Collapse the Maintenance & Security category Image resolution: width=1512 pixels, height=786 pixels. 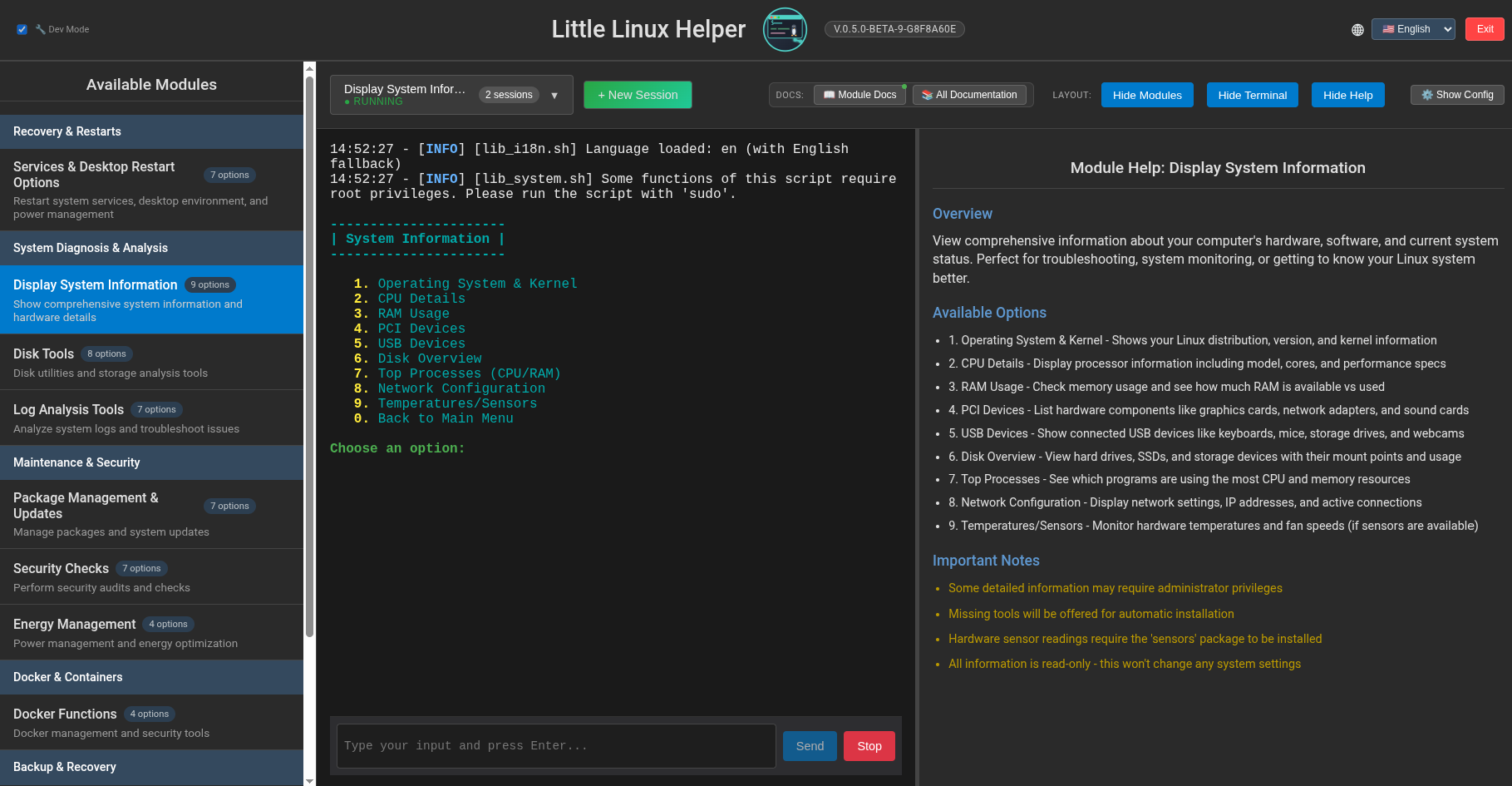pyautogui.click(x=151, y=462)
